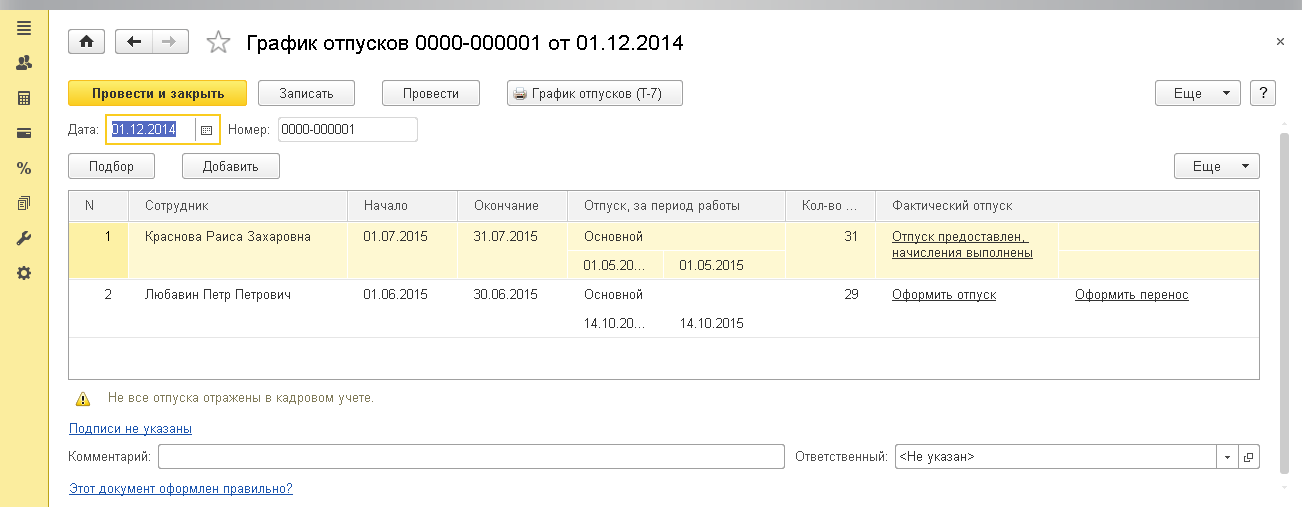Go to the home page icon
The image size is (1302, 507).
point(86,42)
